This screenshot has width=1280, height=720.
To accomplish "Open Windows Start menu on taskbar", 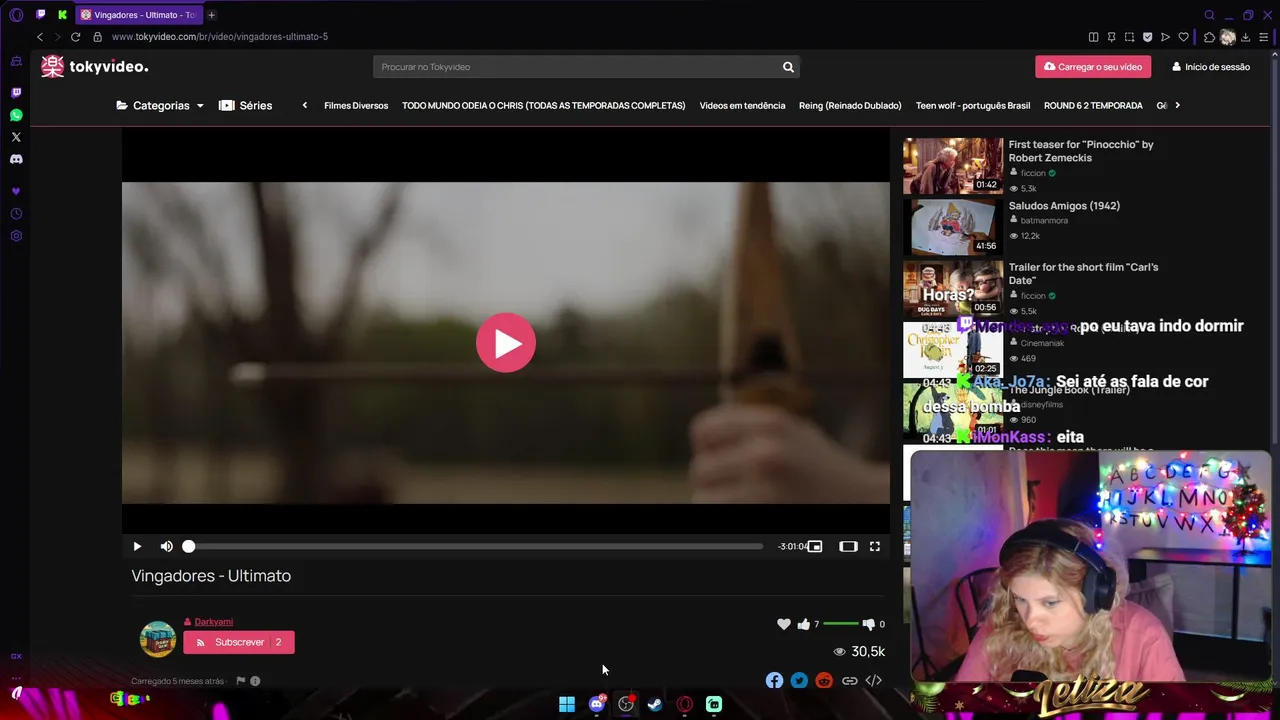I will [567, 704].
